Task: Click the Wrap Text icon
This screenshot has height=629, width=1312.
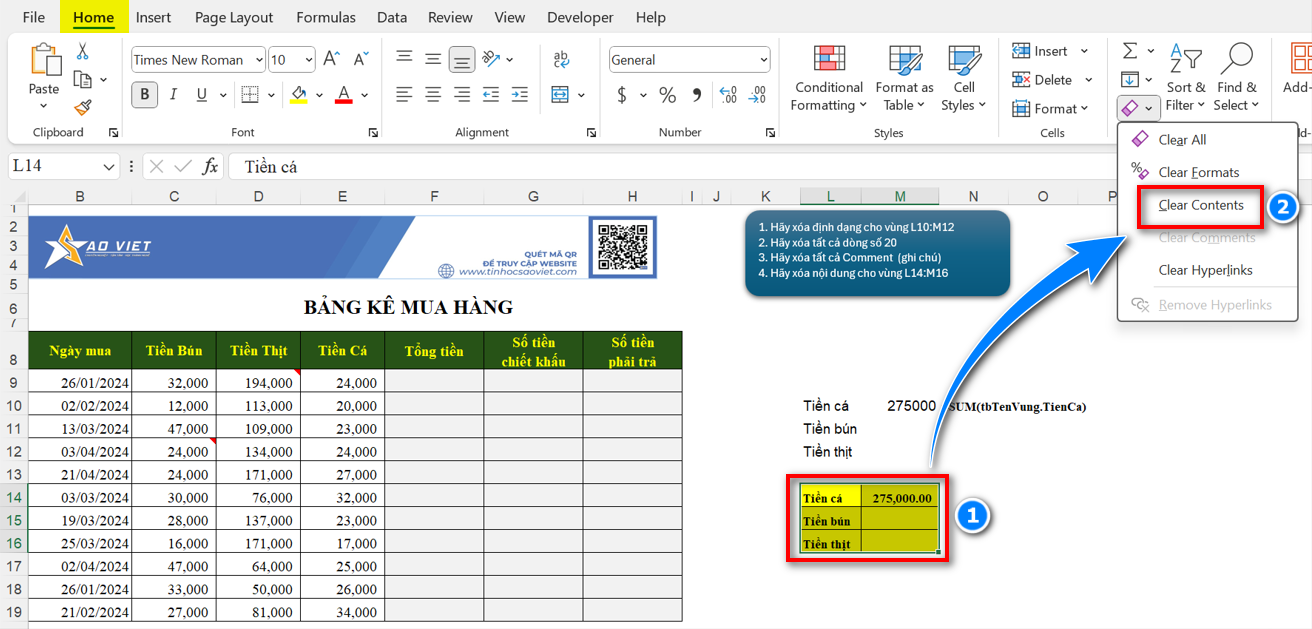Action: tap(562, 60)
